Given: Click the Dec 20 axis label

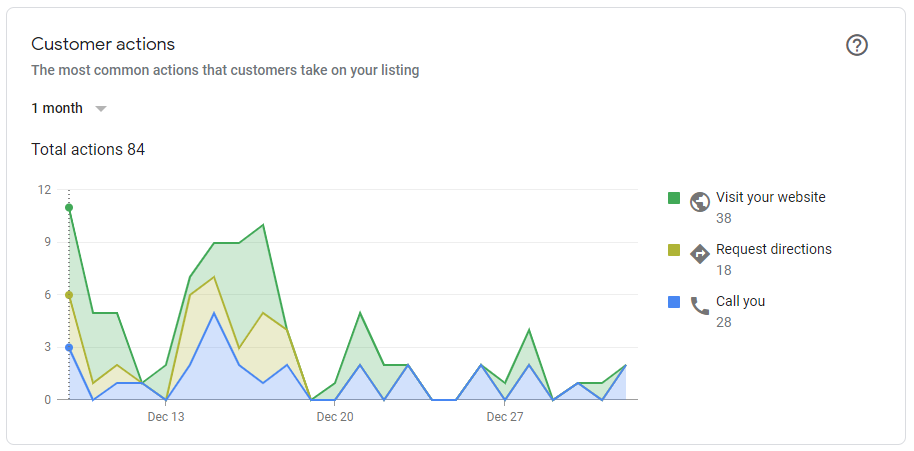Looking at the screenshot, I should [335, 417].
